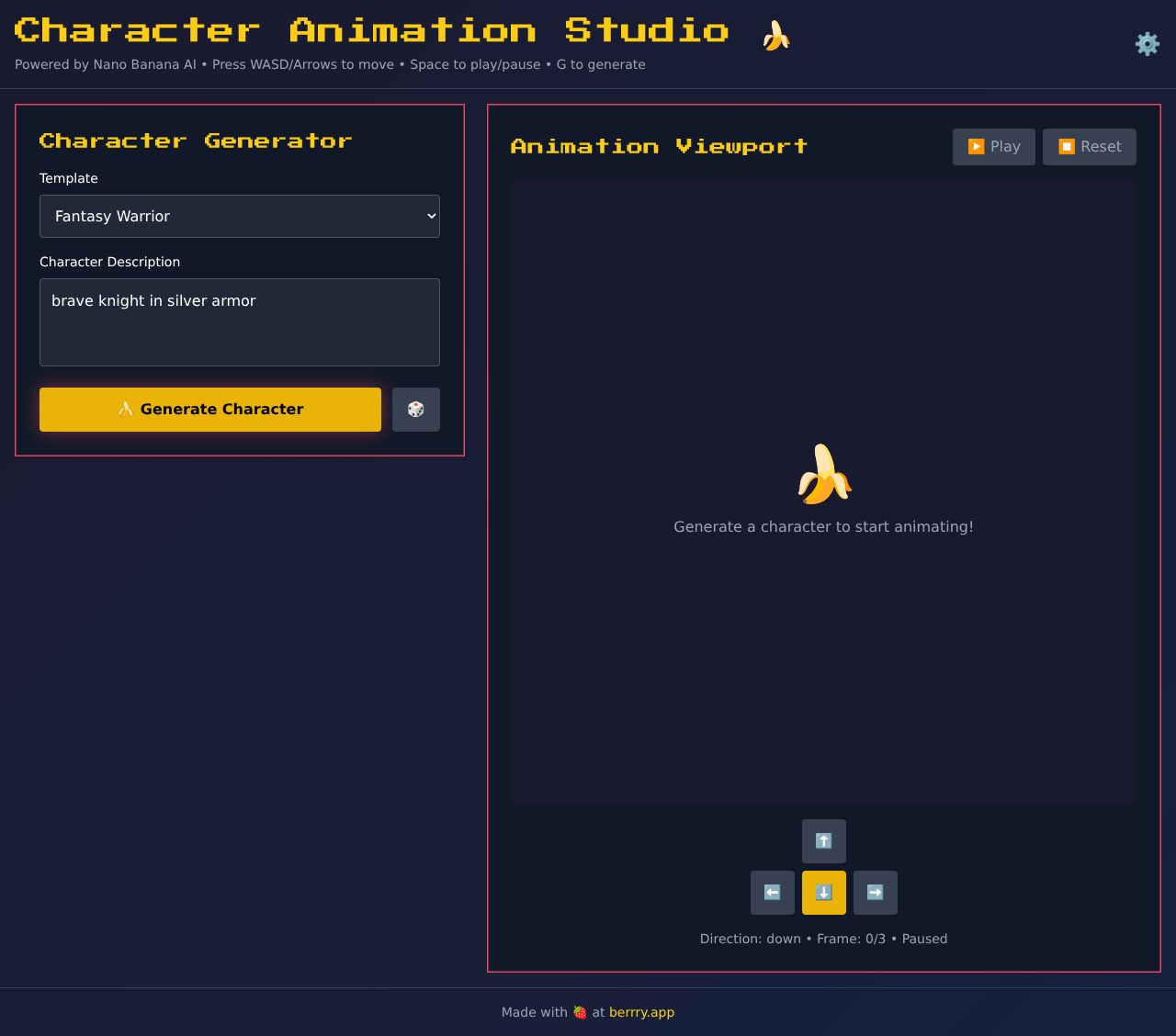Select Fantasy Warrior from the template selector
Image resolution: width=1176 pixels, height=1036 pixels.
coord(239,216)
